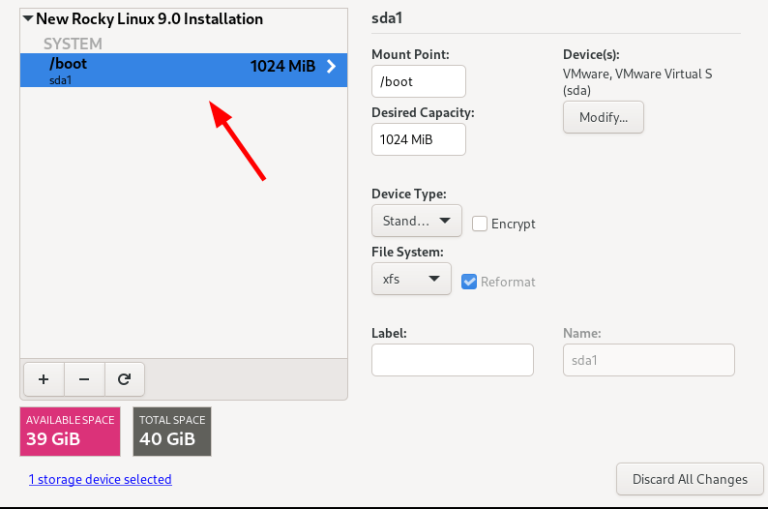The height and width of the screenshot is (509, 768).
Task: Open the File System xfs dropdown
Action: (x=410, y=279)
